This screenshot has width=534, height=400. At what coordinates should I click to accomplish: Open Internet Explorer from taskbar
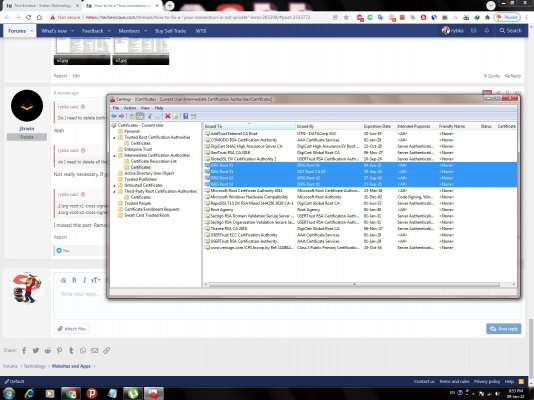30,394
